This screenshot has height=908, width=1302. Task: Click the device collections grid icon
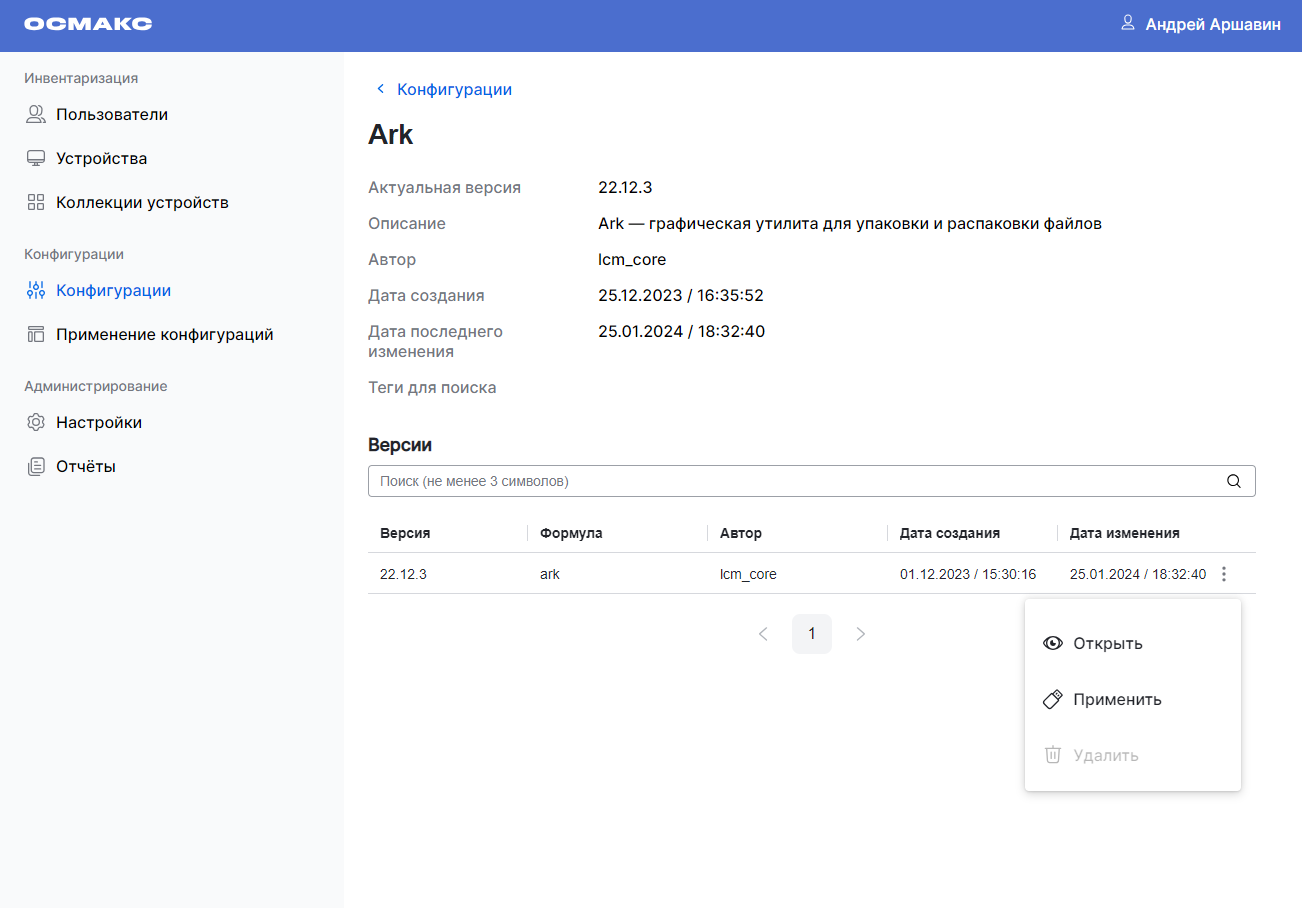coord(36,202)
